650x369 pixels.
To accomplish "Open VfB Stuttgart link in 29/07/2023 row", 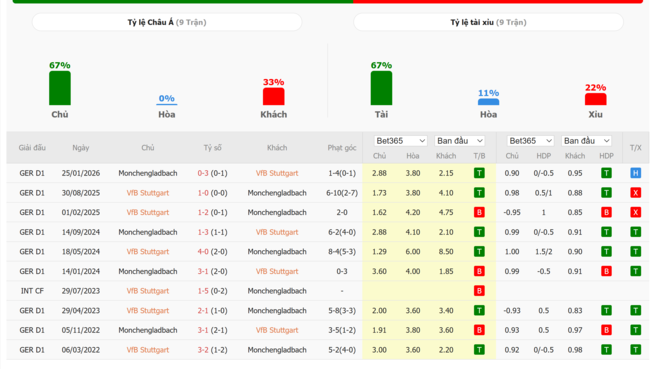I will pos(148,291).
